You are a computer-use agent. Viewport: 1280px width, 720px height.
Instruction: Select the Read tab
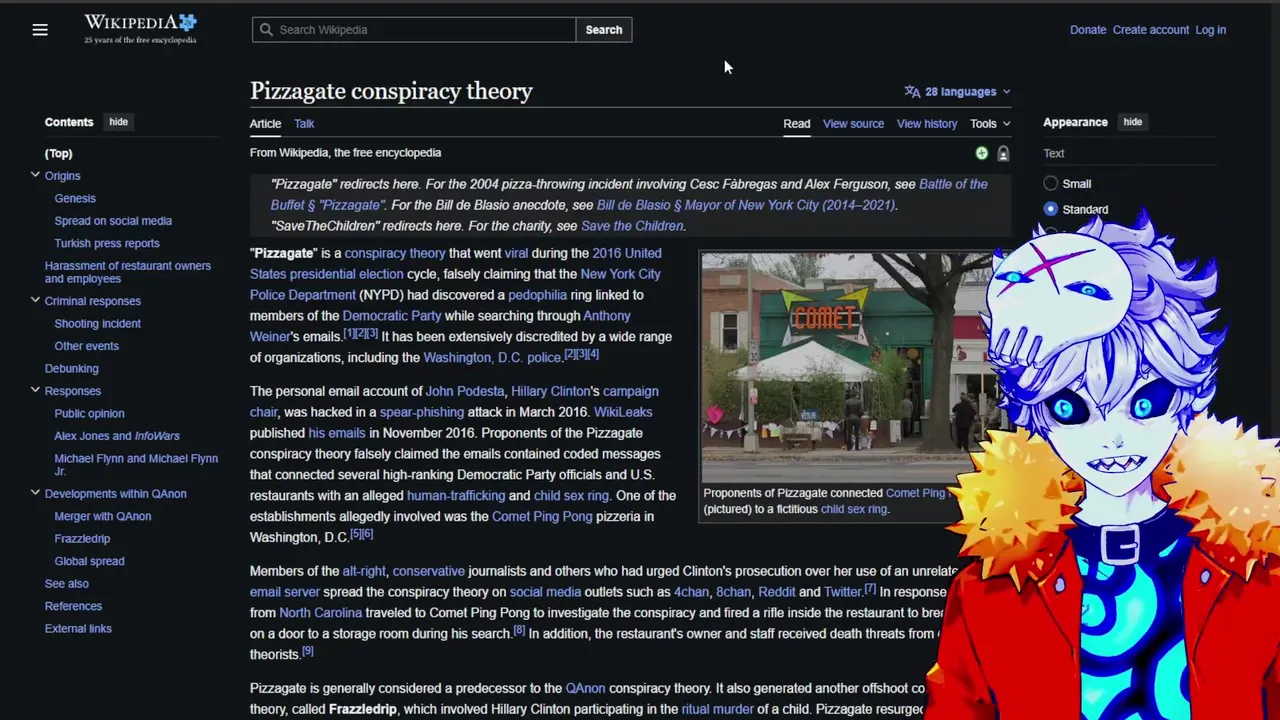pyautogui.click(x=797, y=124)
